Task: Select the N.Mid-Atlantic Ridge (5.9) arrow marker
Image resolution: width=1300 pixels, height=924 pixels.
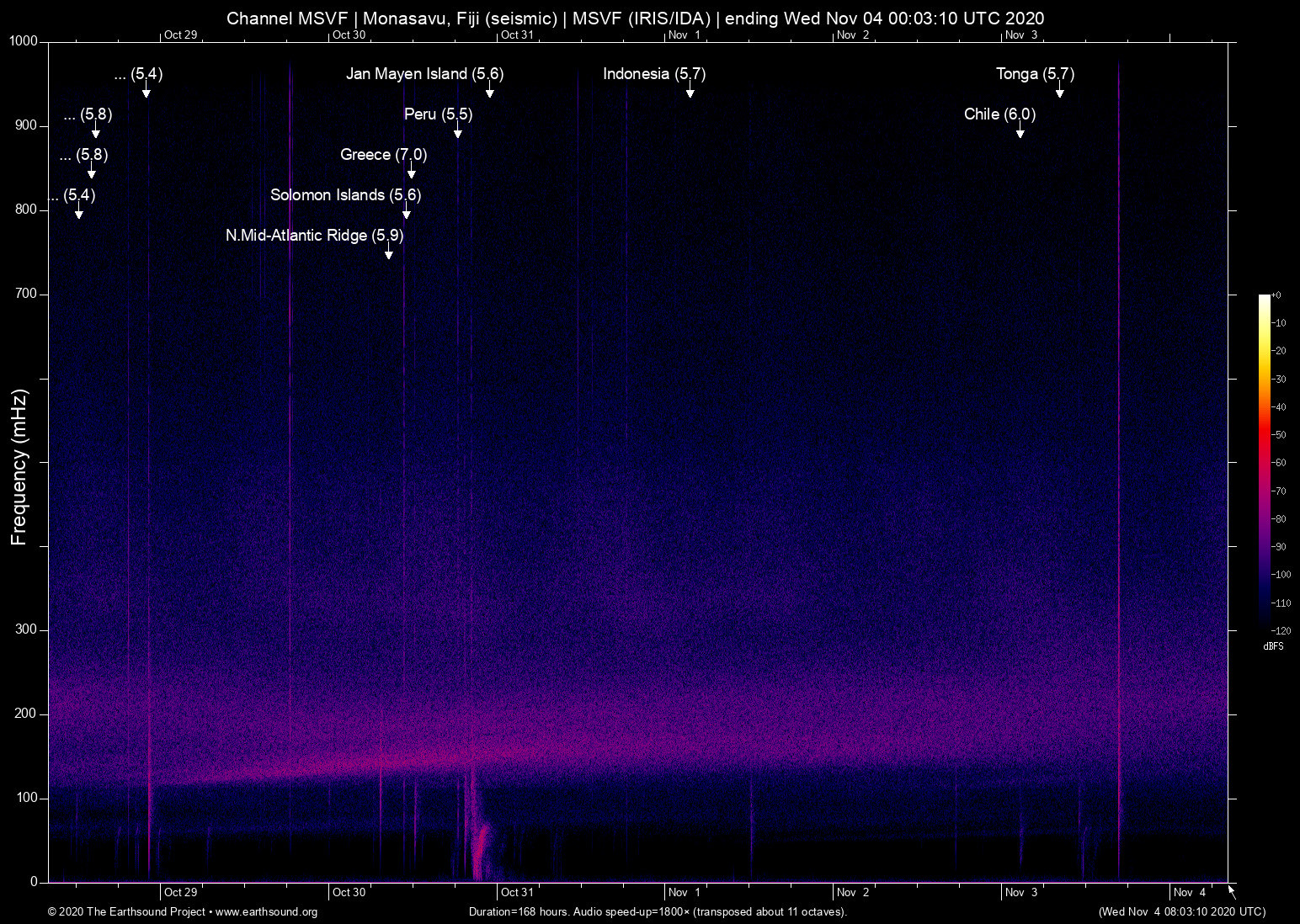Action: pyautogui.click(x=388, y=252)
